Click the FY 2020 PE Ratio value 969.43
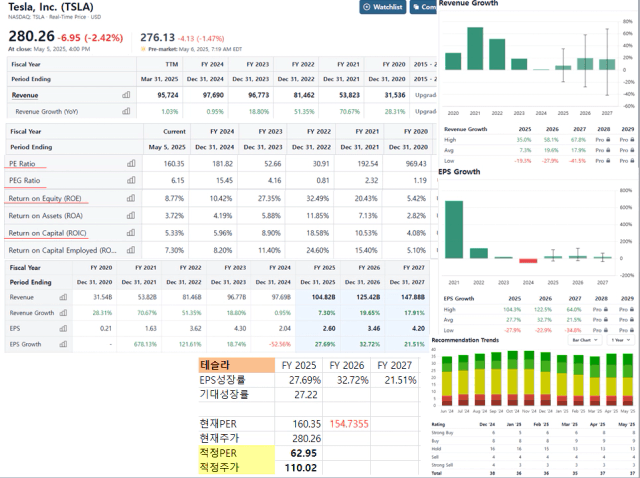 416,164
